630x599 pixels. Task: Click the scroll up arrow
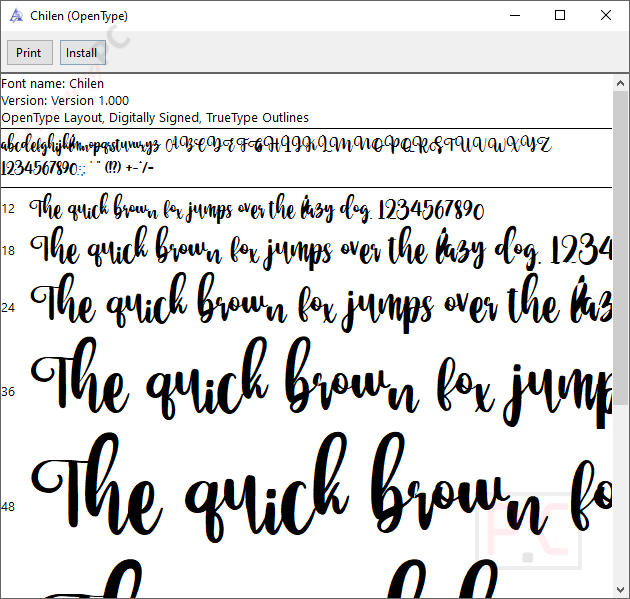click(x=620, y=83)
